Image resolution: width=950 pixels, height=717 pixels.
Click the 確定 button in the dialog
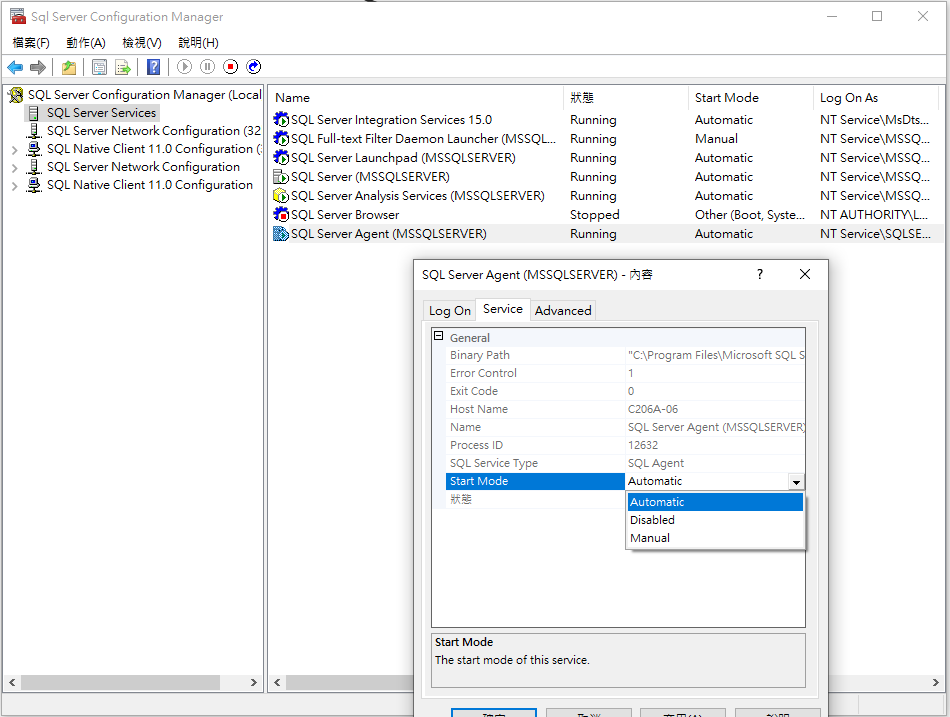coord(493,713)
